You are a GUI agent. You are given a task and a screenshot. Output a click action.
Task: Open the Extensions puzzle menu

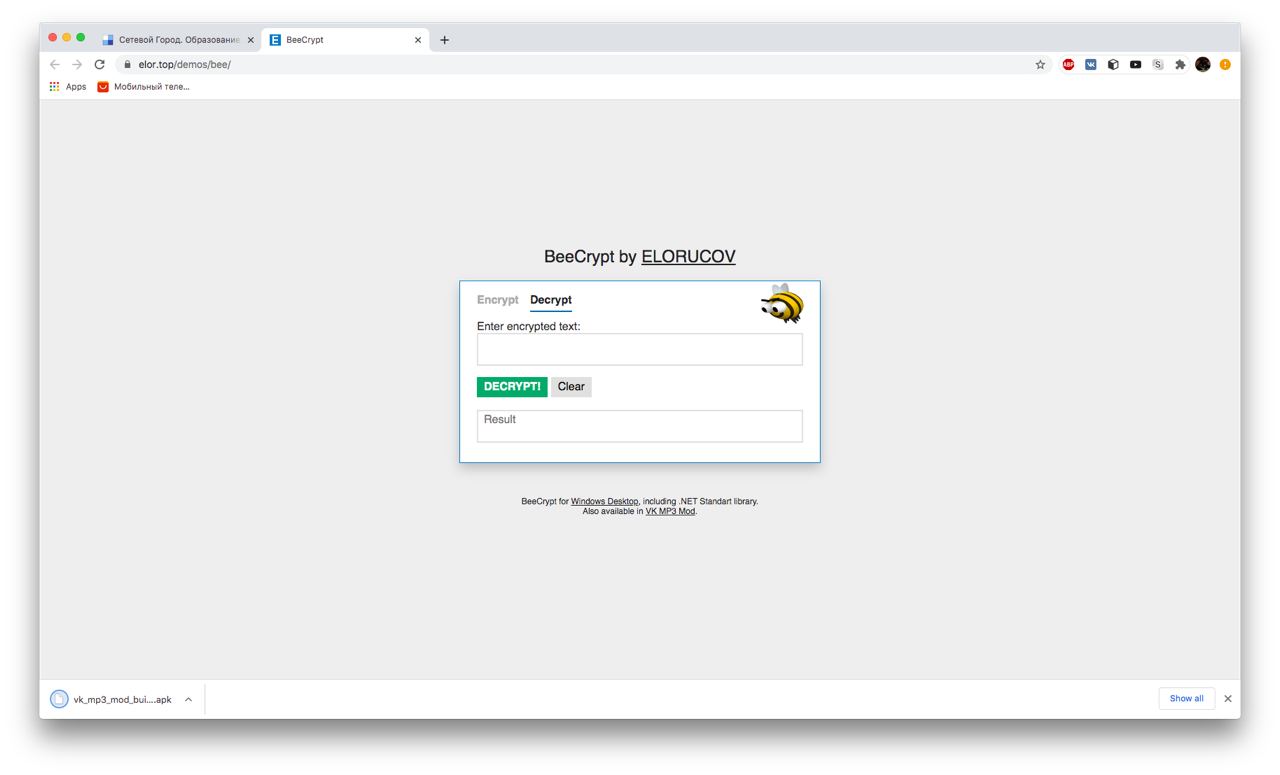click(x=1180, y=64)
